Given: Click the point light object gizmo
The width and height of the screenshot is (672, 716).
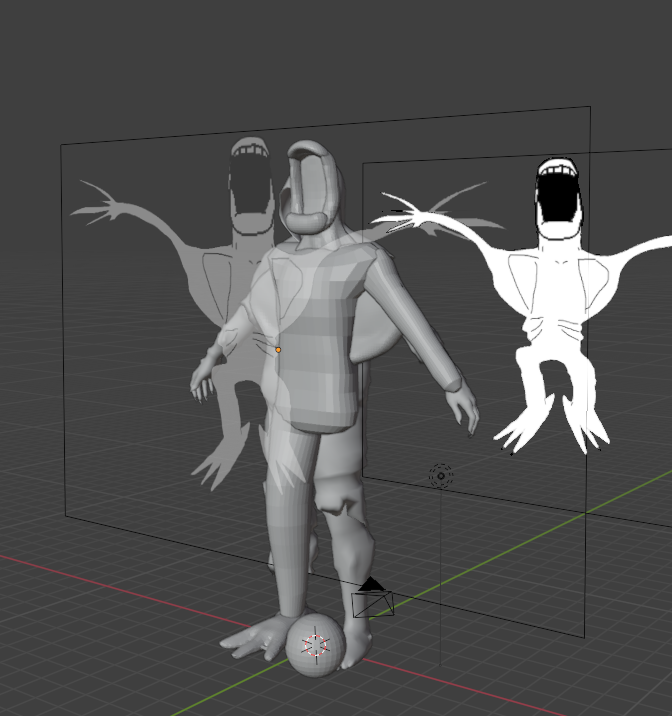Looking at the screenshot, I should pos(440,475).
